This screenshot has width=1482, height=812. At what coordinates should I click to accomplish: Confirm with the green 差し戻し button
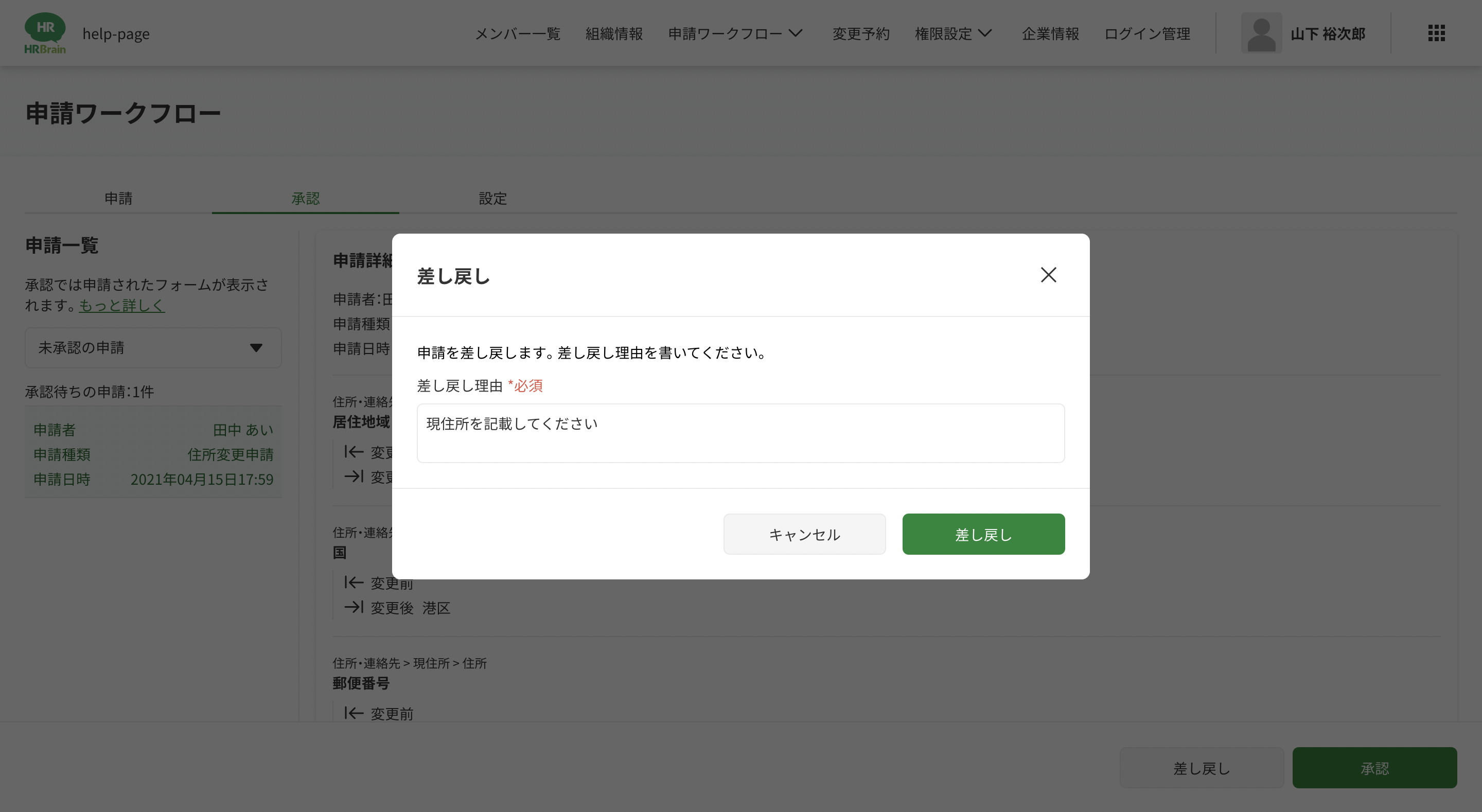983,534
